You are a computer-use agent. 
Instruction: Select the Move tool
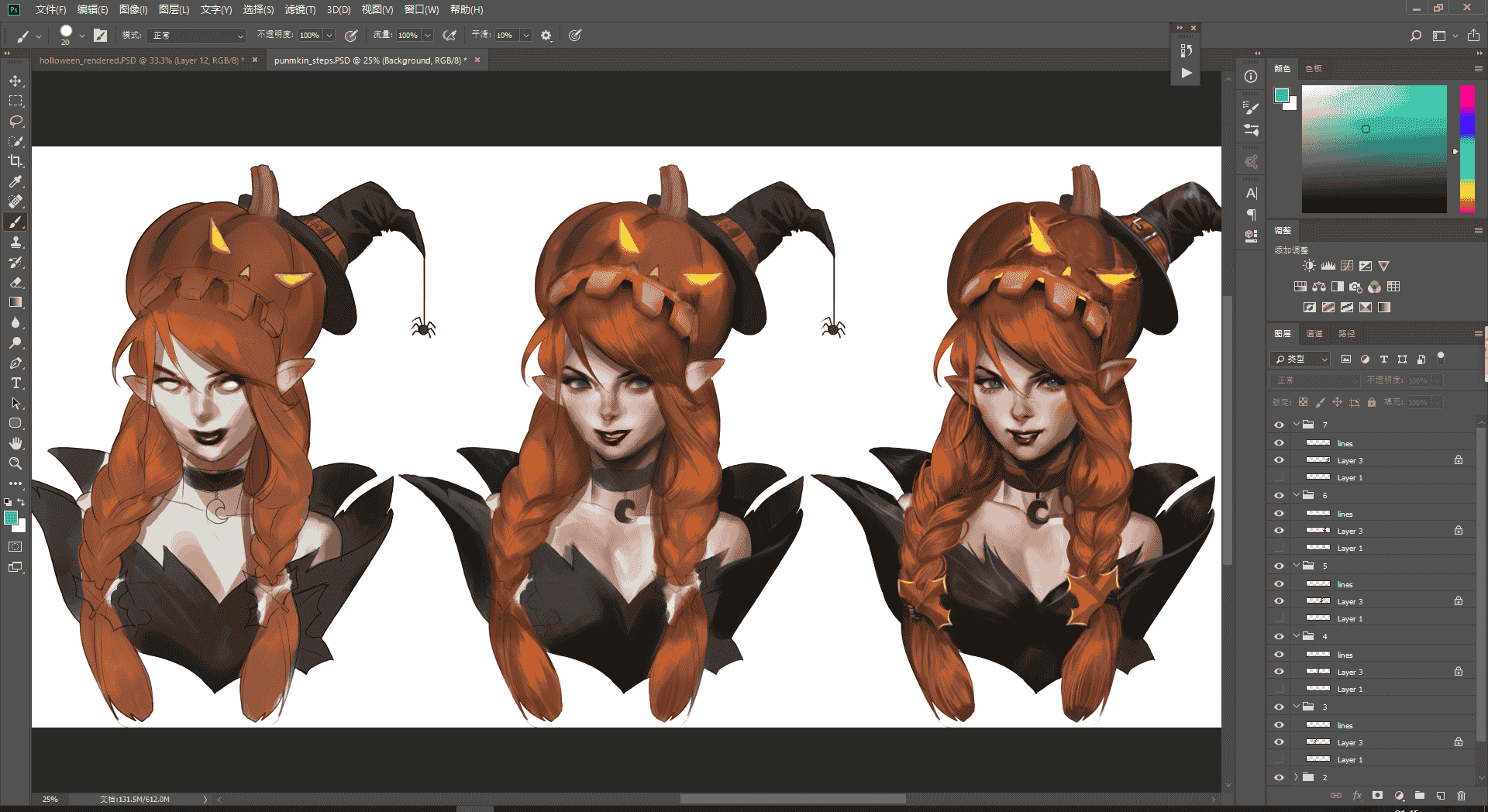15,81
